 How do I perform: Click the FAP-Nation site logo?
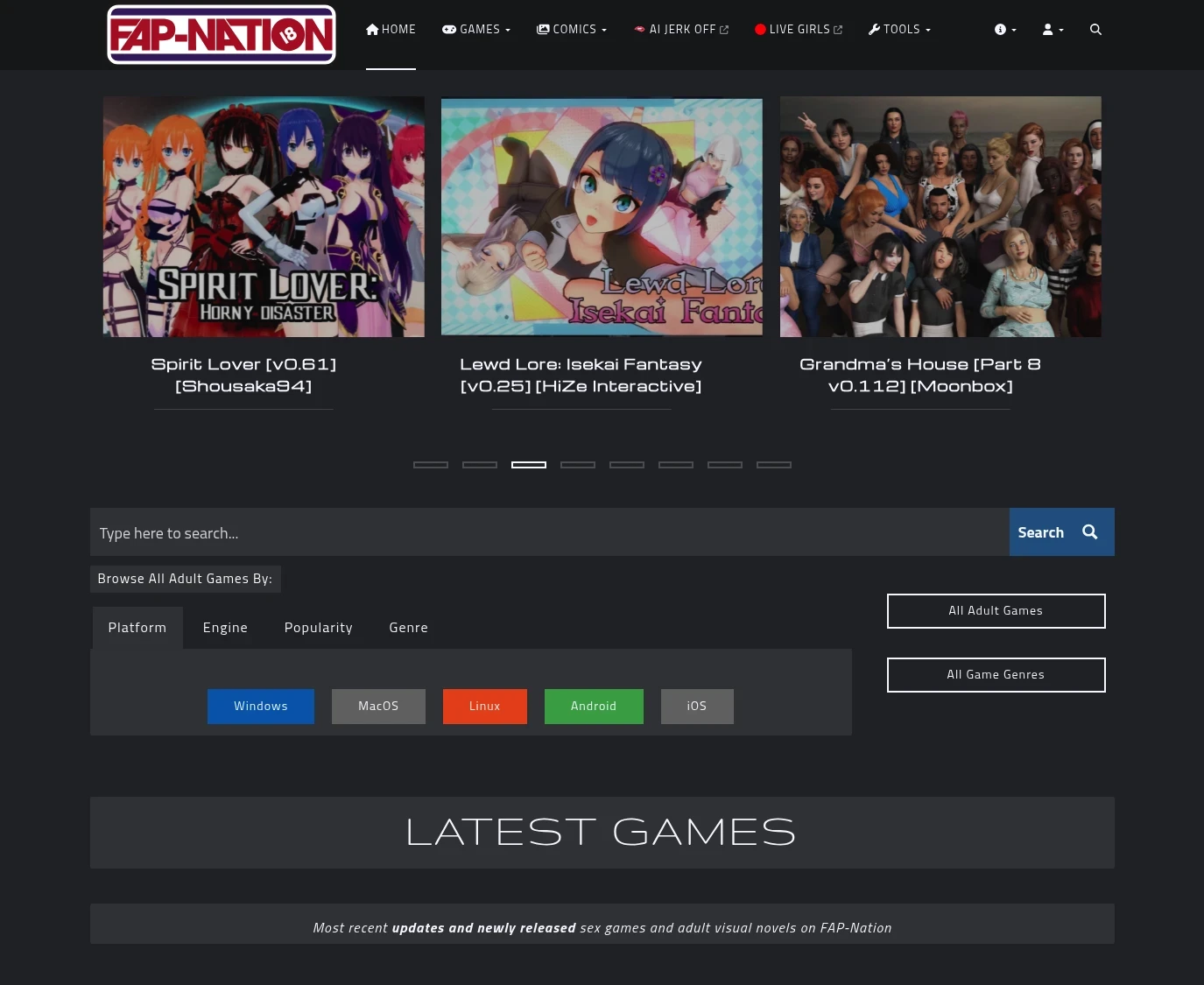pos(221,35)
